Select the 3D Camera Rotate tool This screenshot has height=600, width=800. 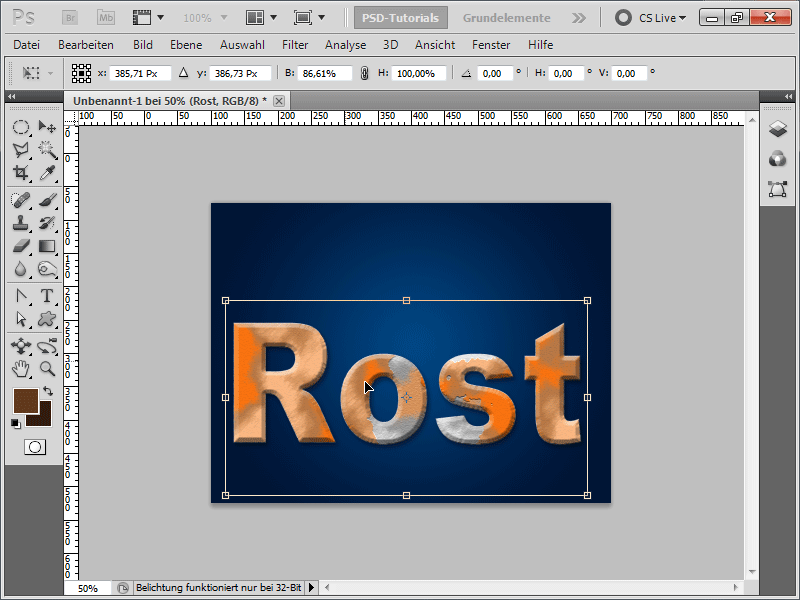[x=47, y=346]
